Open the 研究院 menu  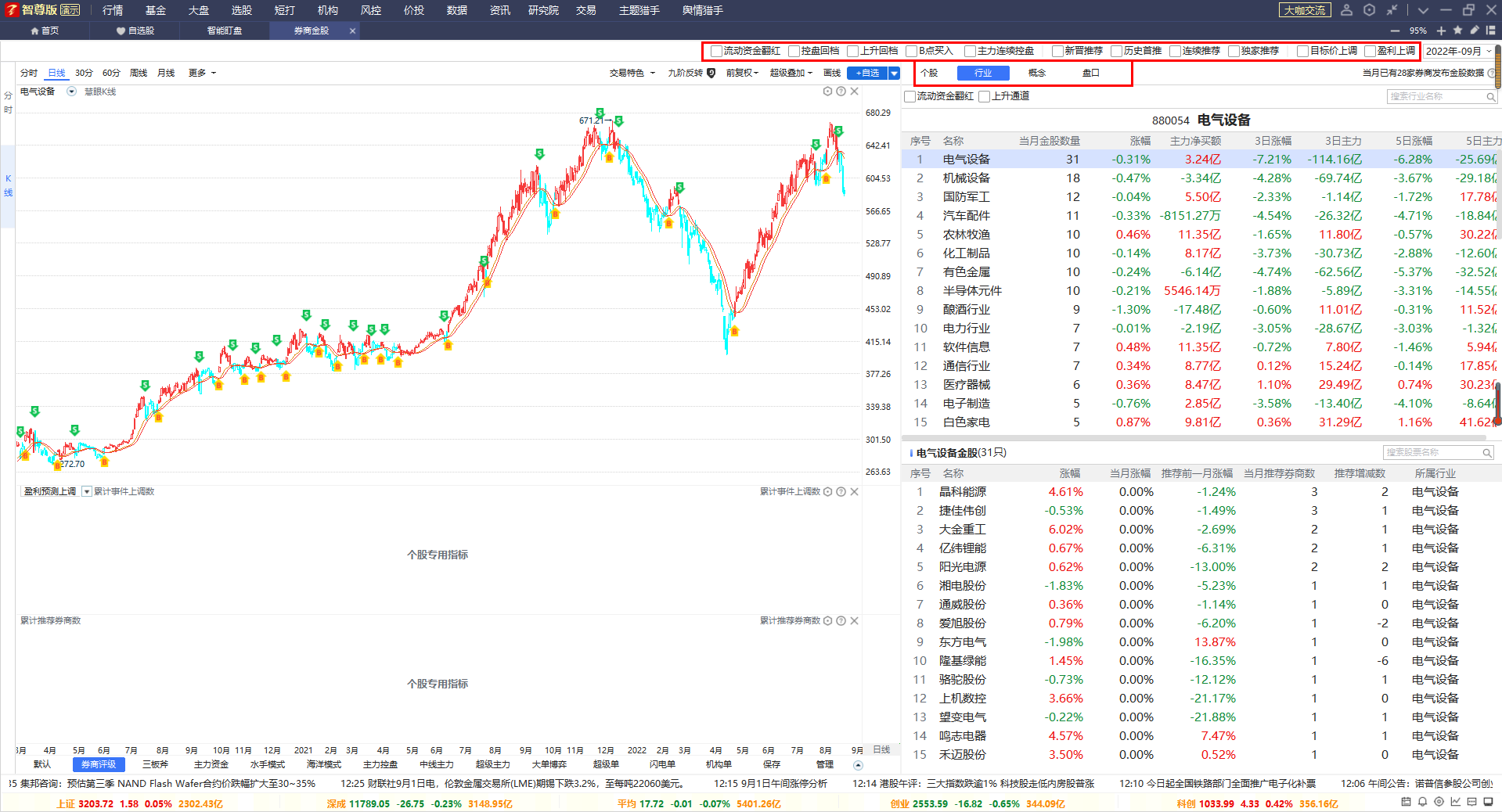[x=543, y=10]
